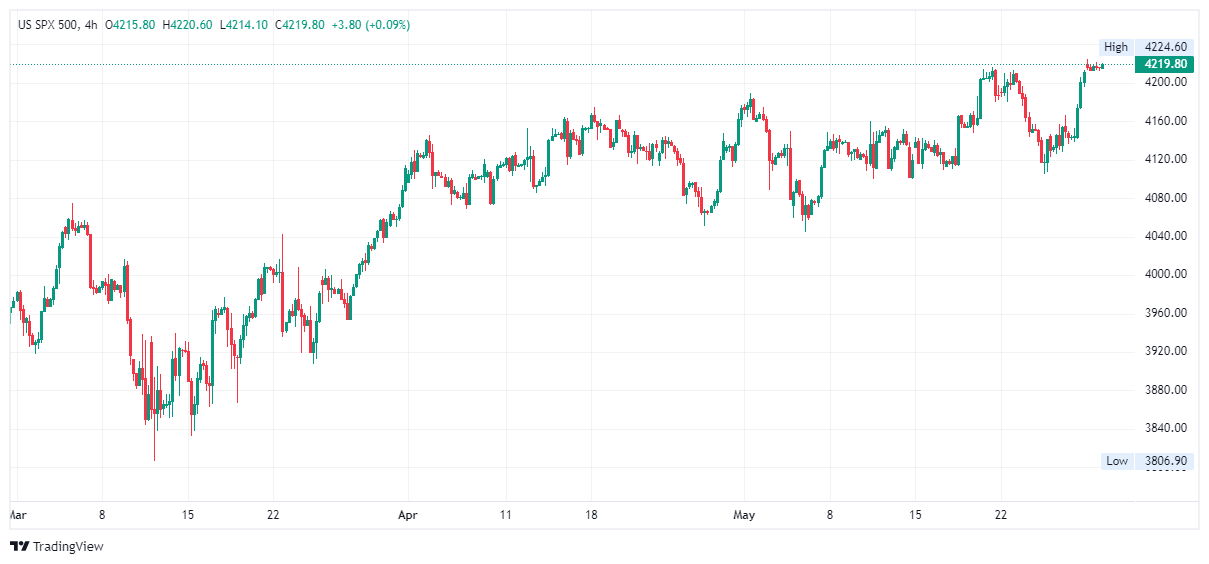The width and height of the screenshot is (1209, 564).
Task: Click the 4h interval label
Action: 91,25
